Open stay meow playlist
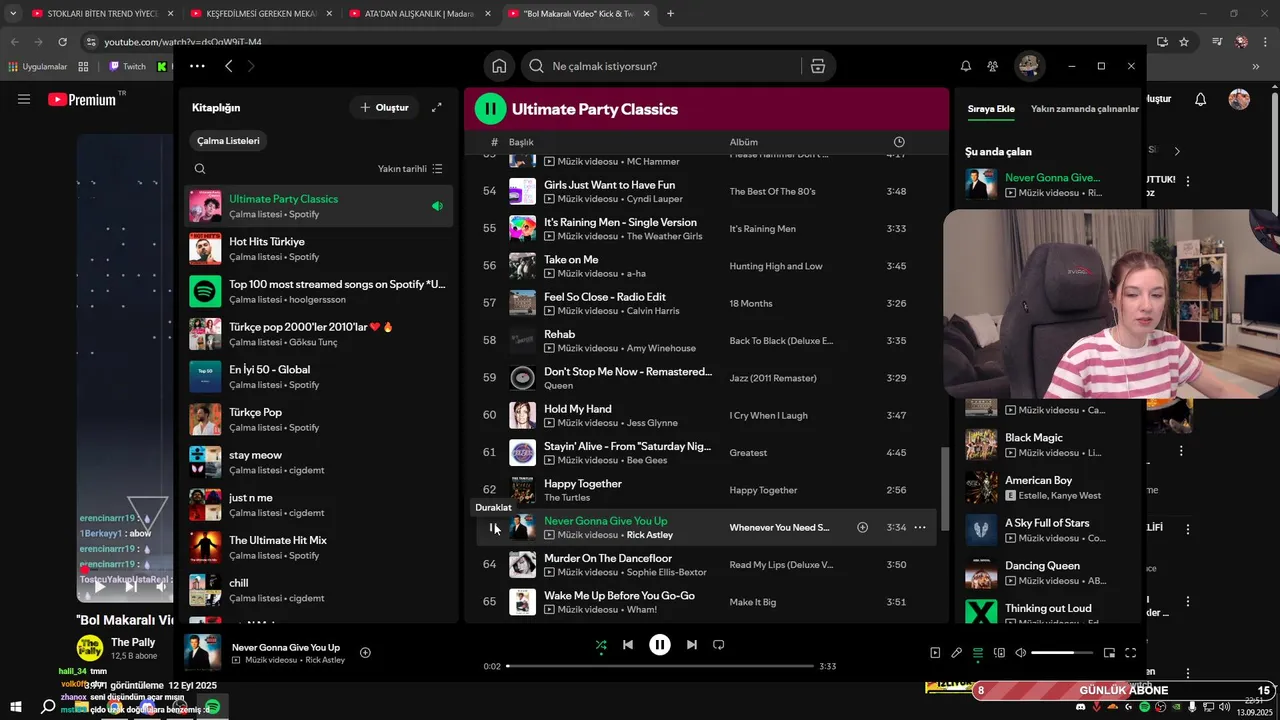The width and height of the screenshot is (1280, 720). [x=318, y=462]
